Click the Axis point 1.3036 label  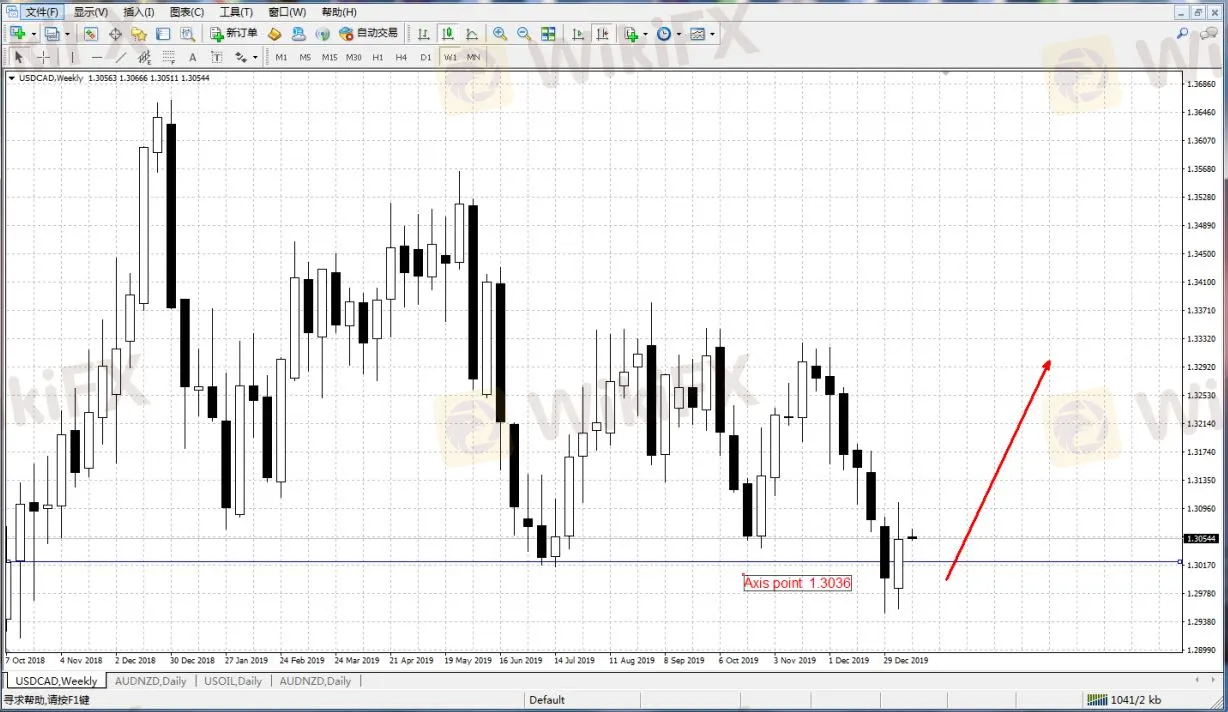[797, 582]
